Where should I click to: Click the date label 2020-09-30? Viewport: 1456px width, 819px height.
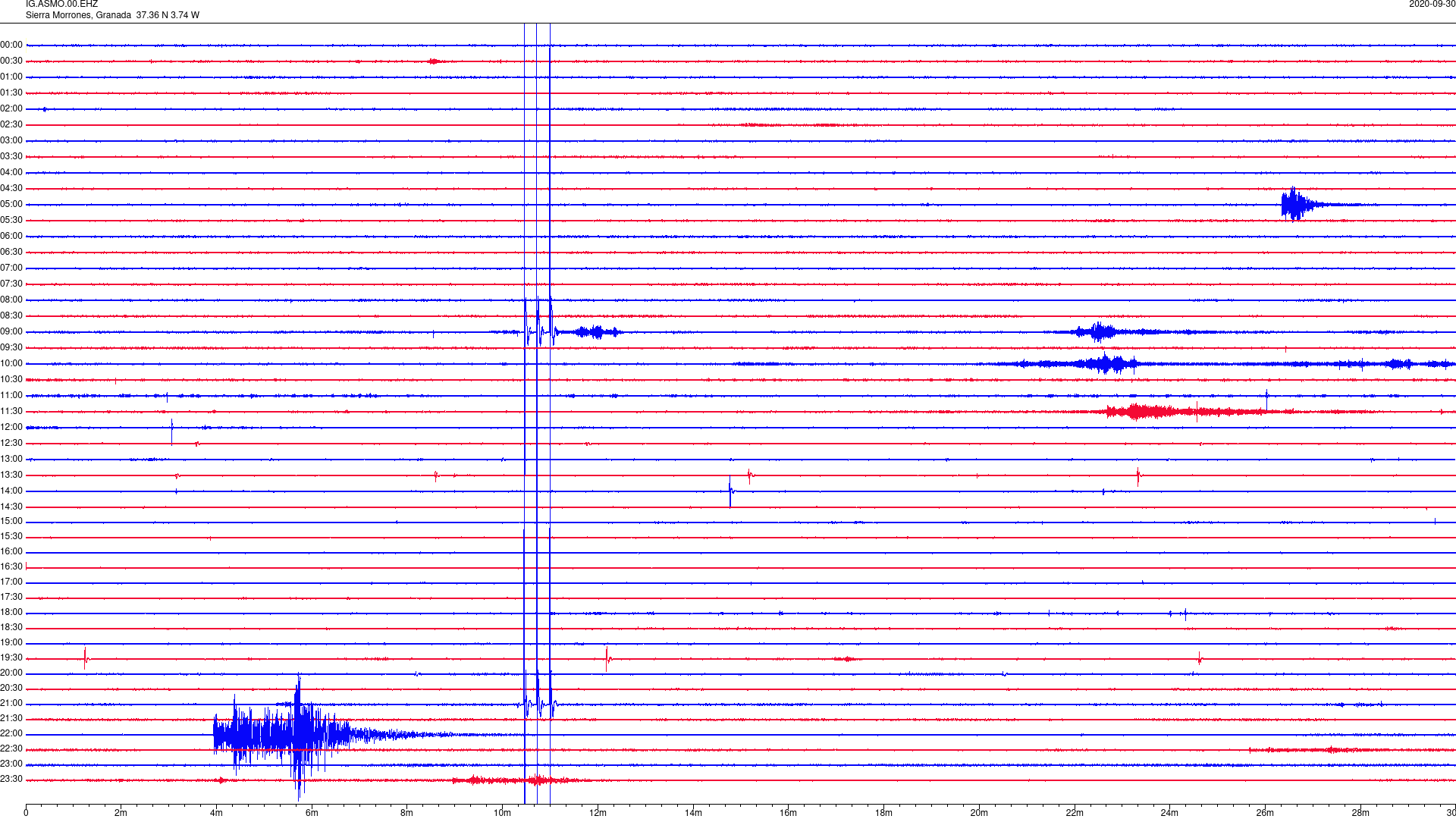coord(1432,5)
